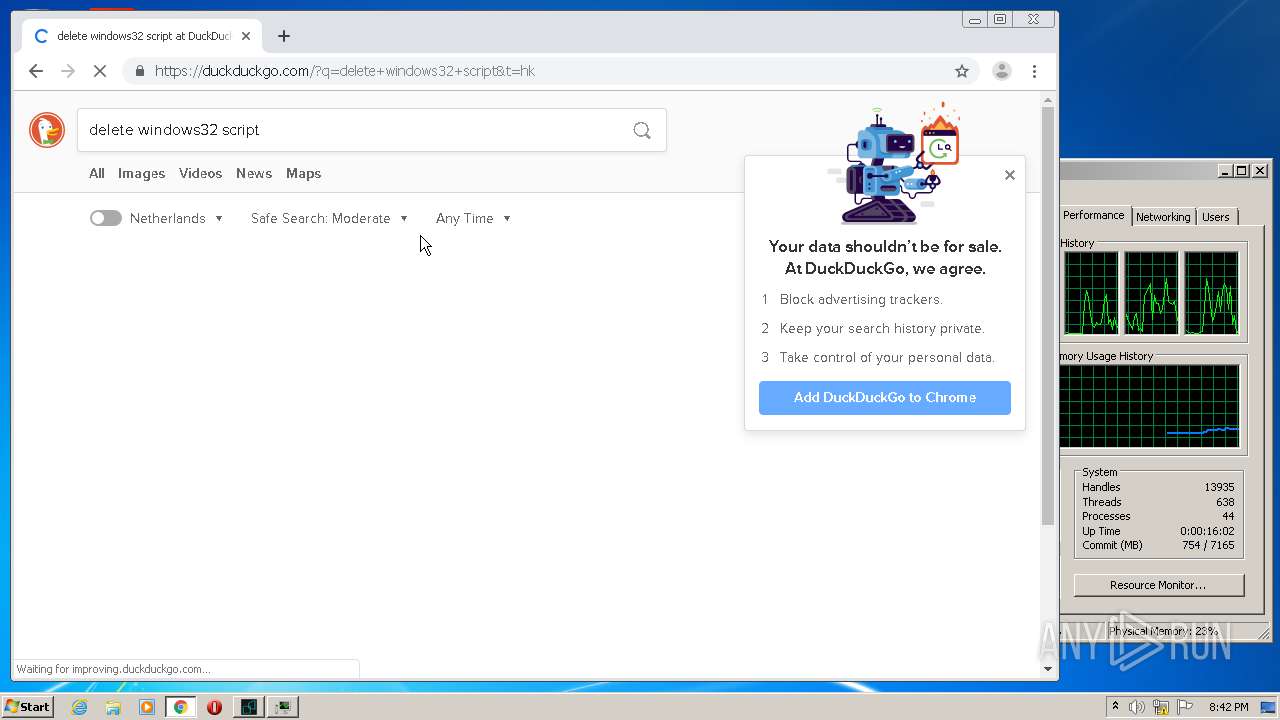Go back using Chrome's back arrow

pyautogui.click(x=36, y=71)
